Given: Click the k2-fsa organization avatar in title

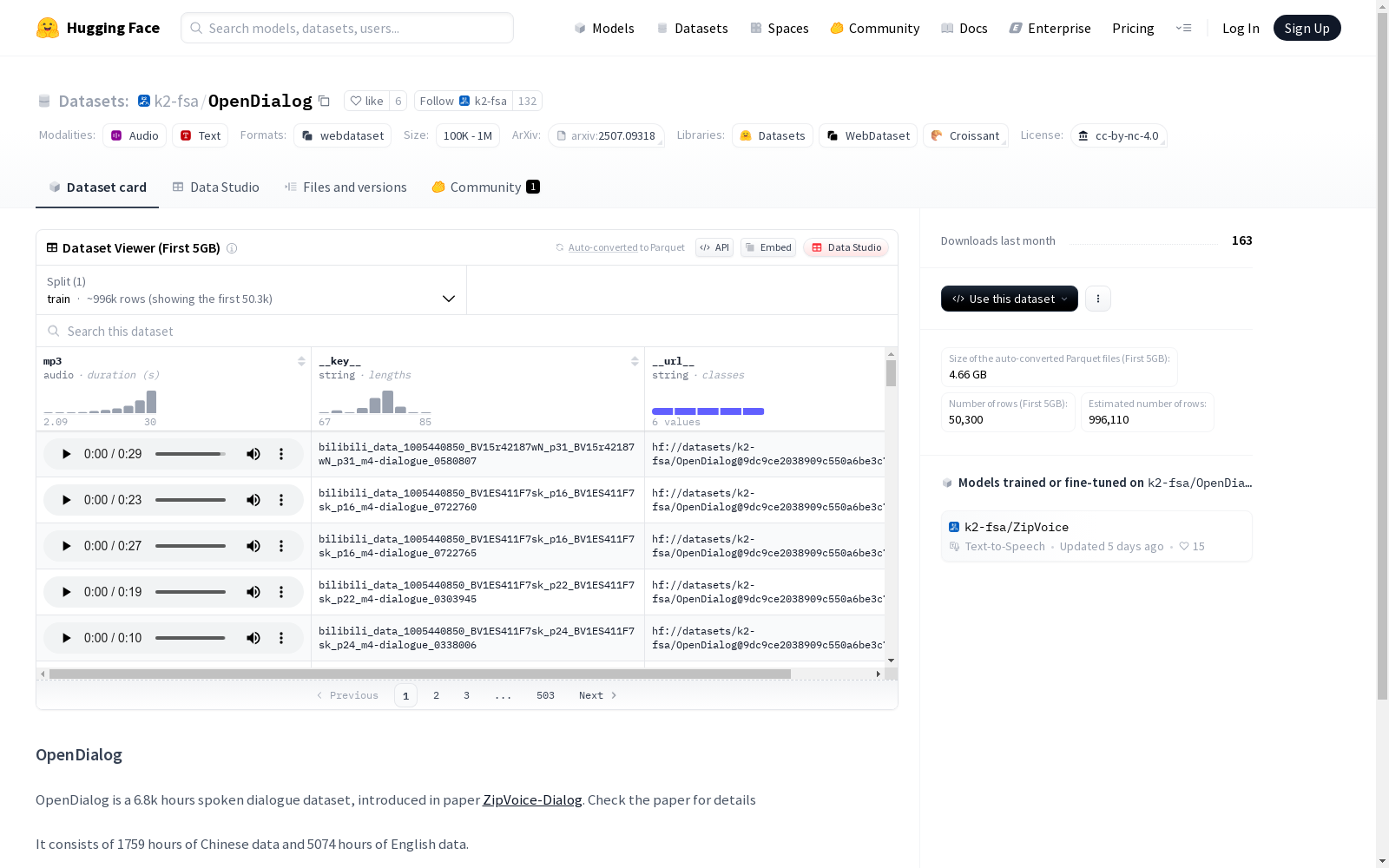Looking at the screenshot, I should click(144, 101).
